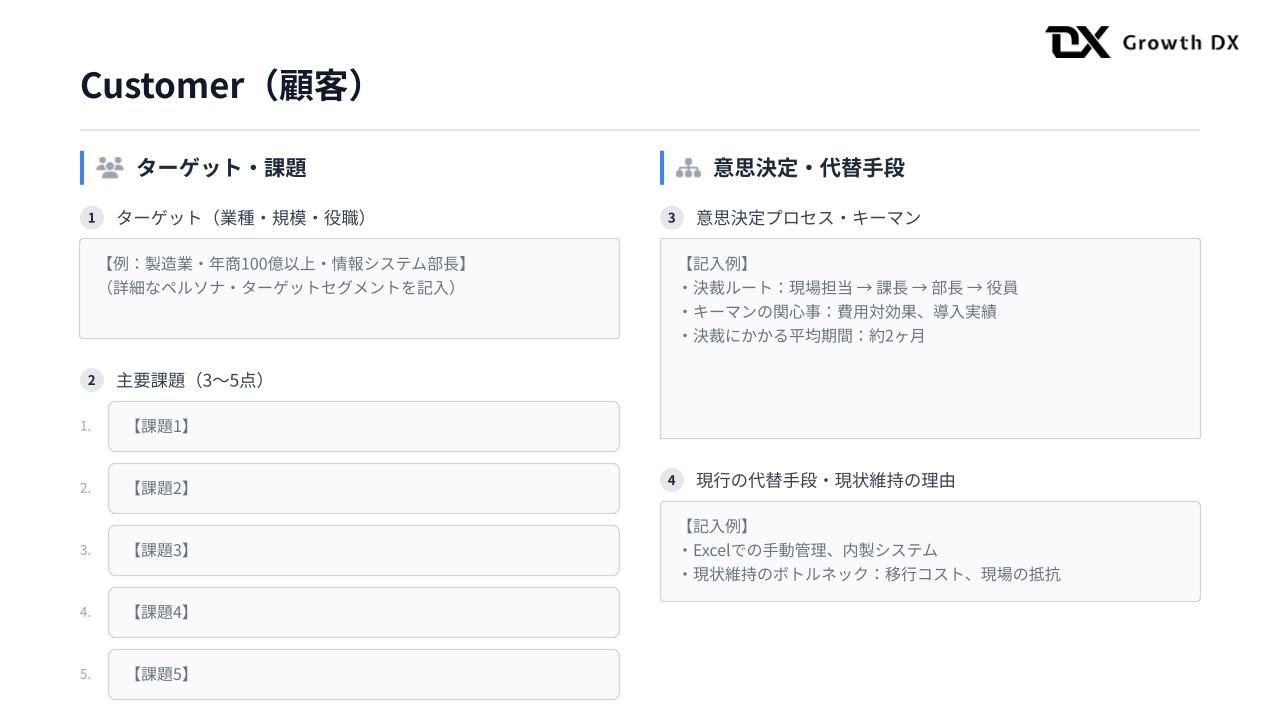Image resolution: width=1280 pixels, height=720 pixels.
Task: Click the number 1 badge for ターゲット
Action: (x=92, y=218)
